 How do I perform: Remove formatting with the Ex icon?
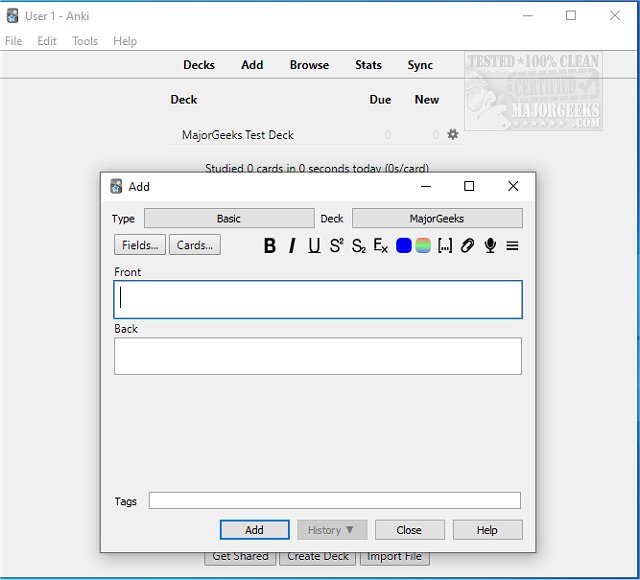point(380,246)
